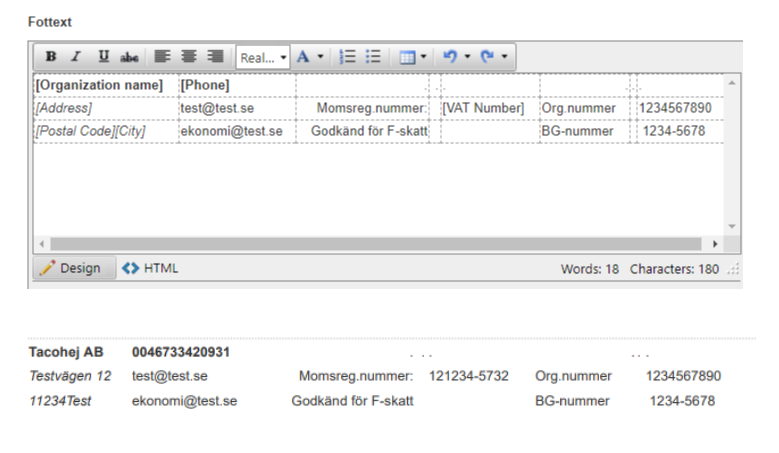779x453 pixels.
Task: Apply strikethrough formatting
Action: click(129, 57)
